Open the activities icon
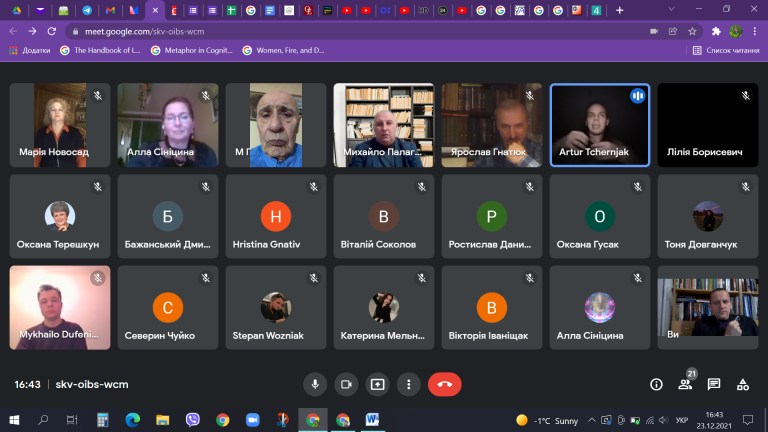768x432 pixels. coord(743,384)
